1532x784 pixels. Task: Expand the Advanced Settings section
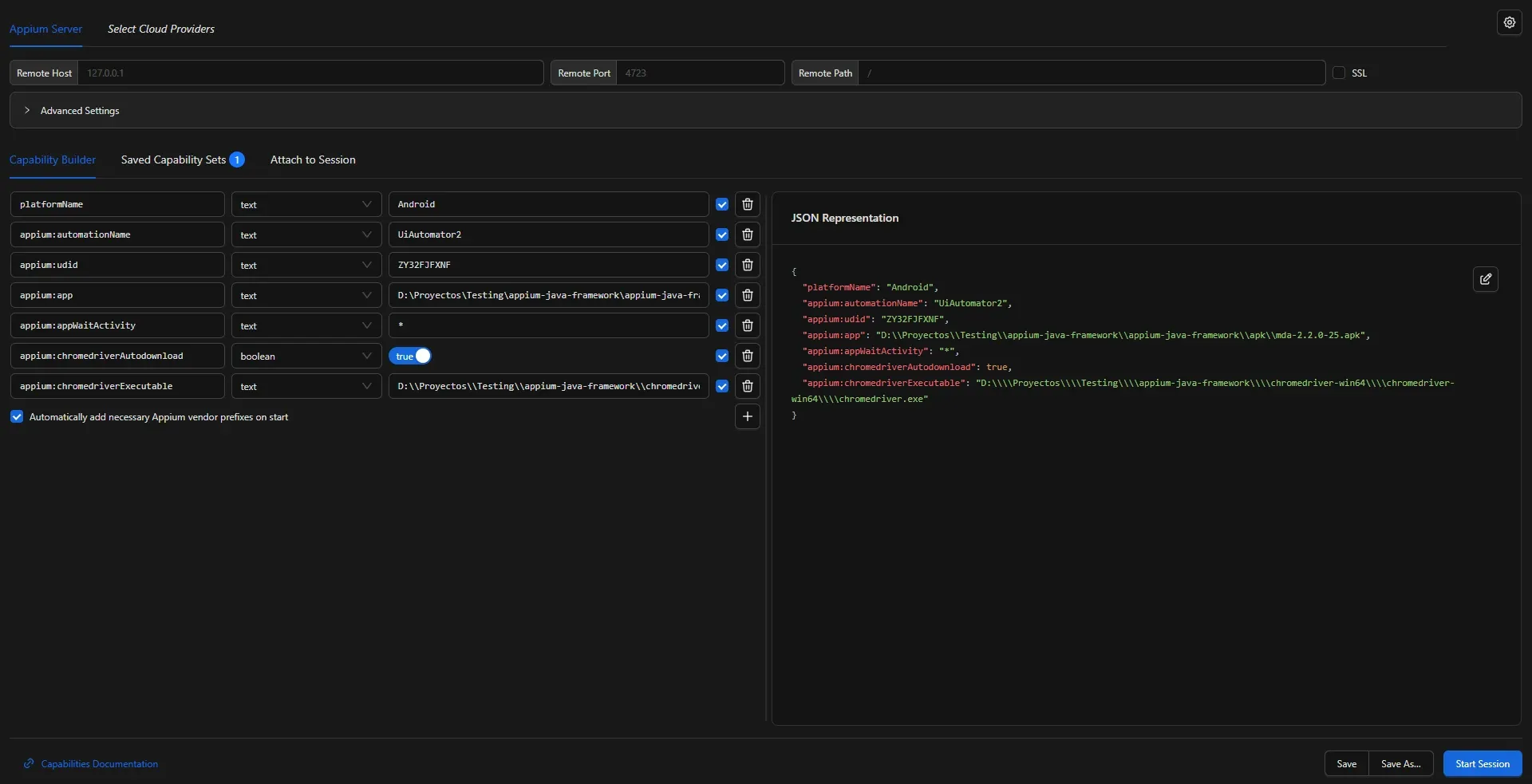pos(765,110)
